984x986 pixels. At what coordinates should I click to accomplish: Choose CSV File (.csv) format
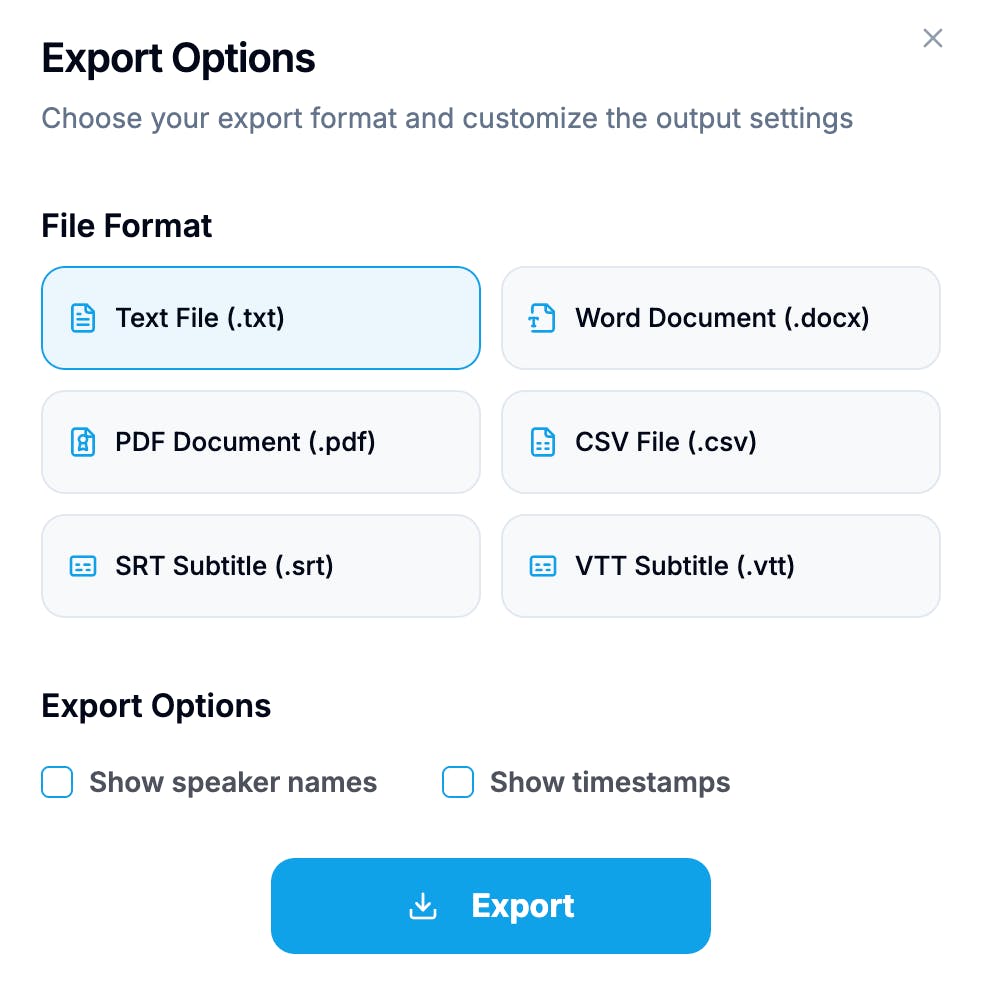(x=721, y=442)
